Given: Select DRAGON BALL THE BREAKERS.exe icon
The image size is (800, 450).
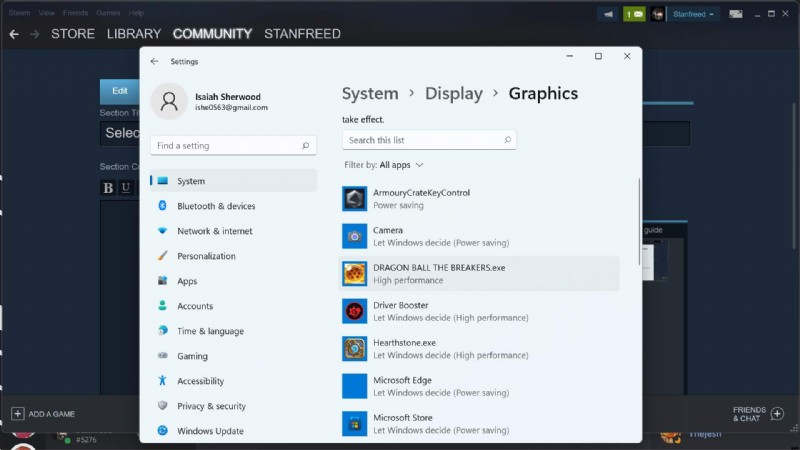Looking at the screenshot, I should [x=354, y=273].
